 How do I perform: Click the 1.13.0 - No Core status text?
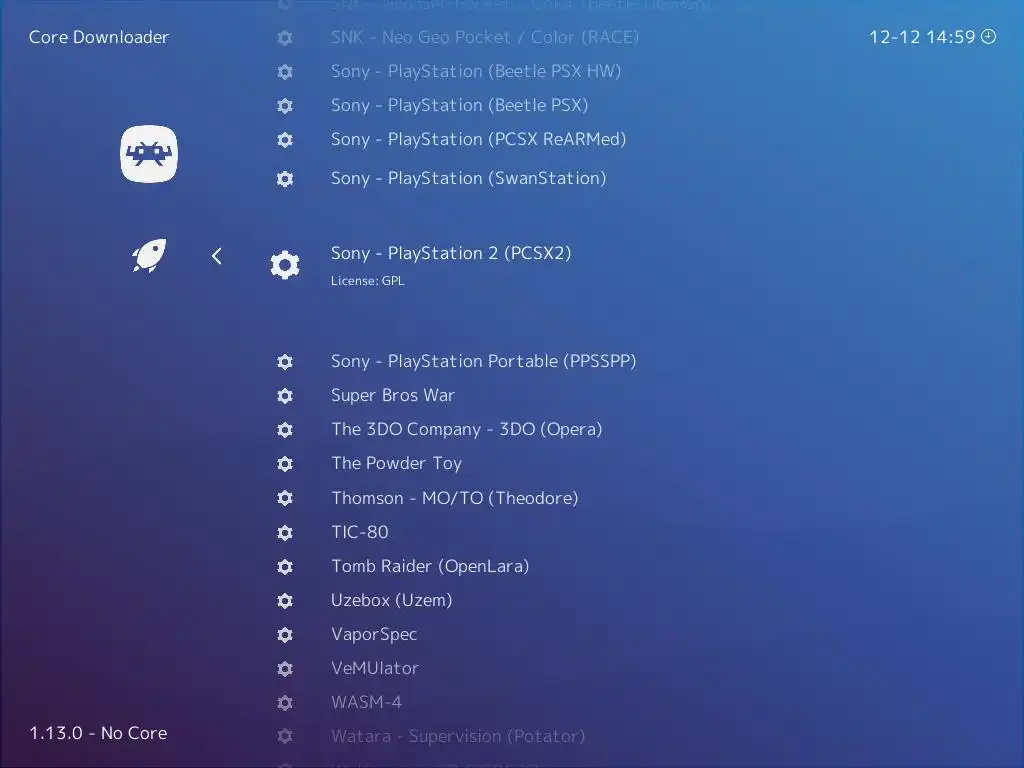[x=98, y=733]
